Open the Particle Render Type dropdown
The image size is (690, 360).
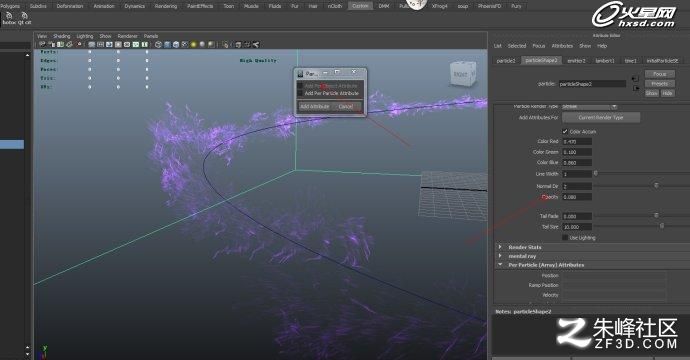(x=589, y=107)
